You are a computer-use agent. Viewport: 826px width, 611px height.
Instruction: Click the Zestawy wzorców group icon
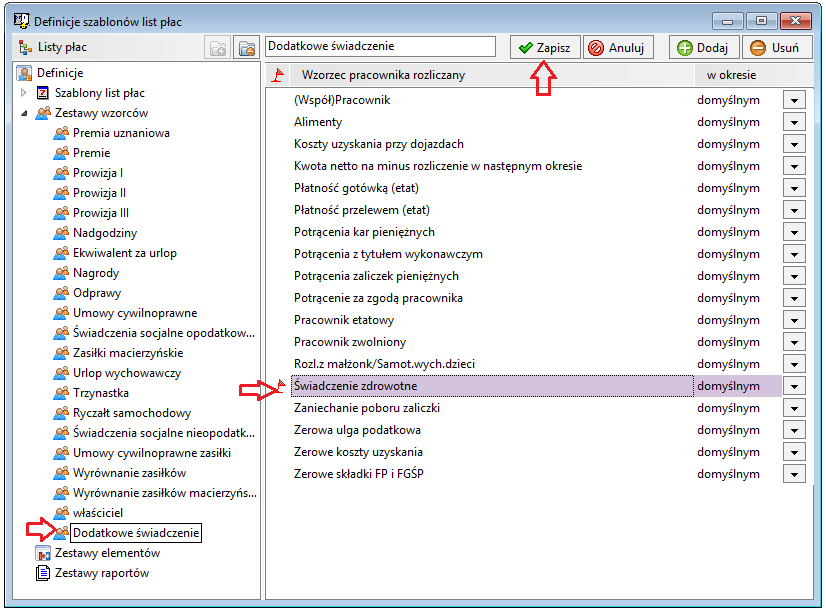43,113
